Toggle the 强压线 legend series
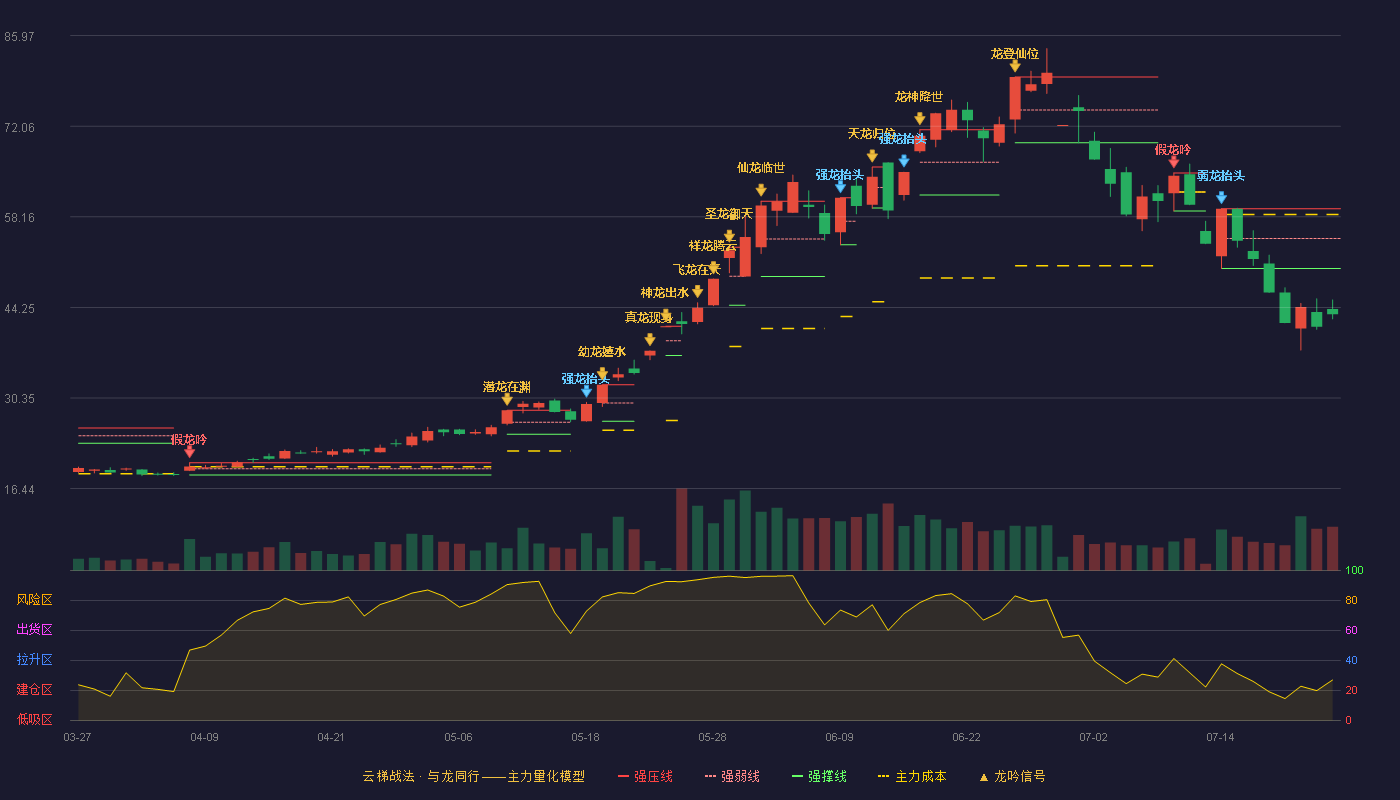1400x800 pixels. (x=645, y=776)
